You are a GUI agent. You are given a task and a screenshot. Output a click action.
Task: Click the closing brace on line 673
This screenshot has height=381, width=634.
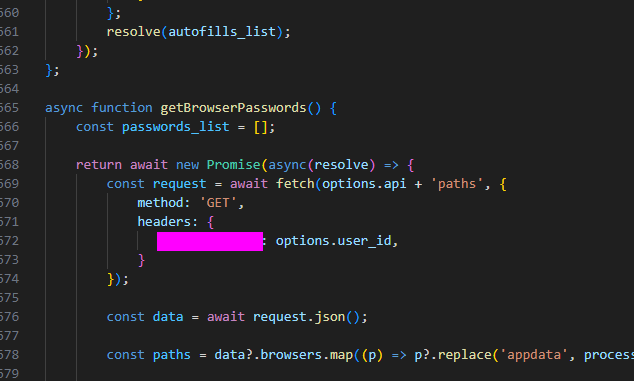click(141, 260)
